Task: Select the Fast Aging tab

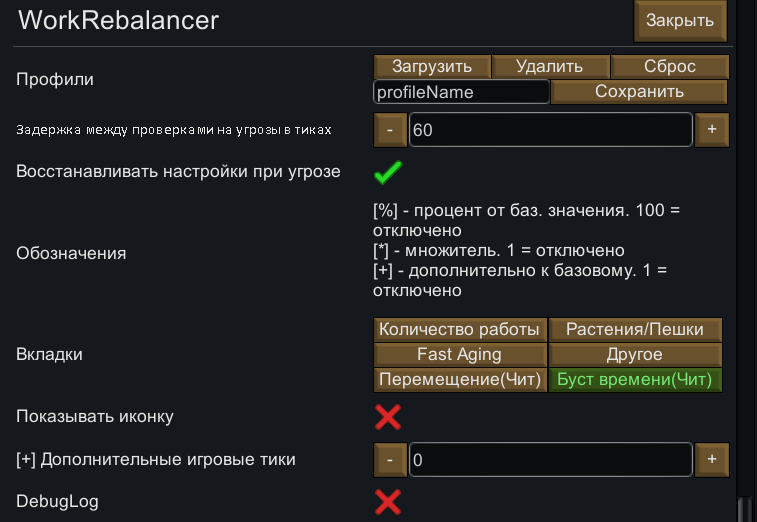Action: click(460, 354)
